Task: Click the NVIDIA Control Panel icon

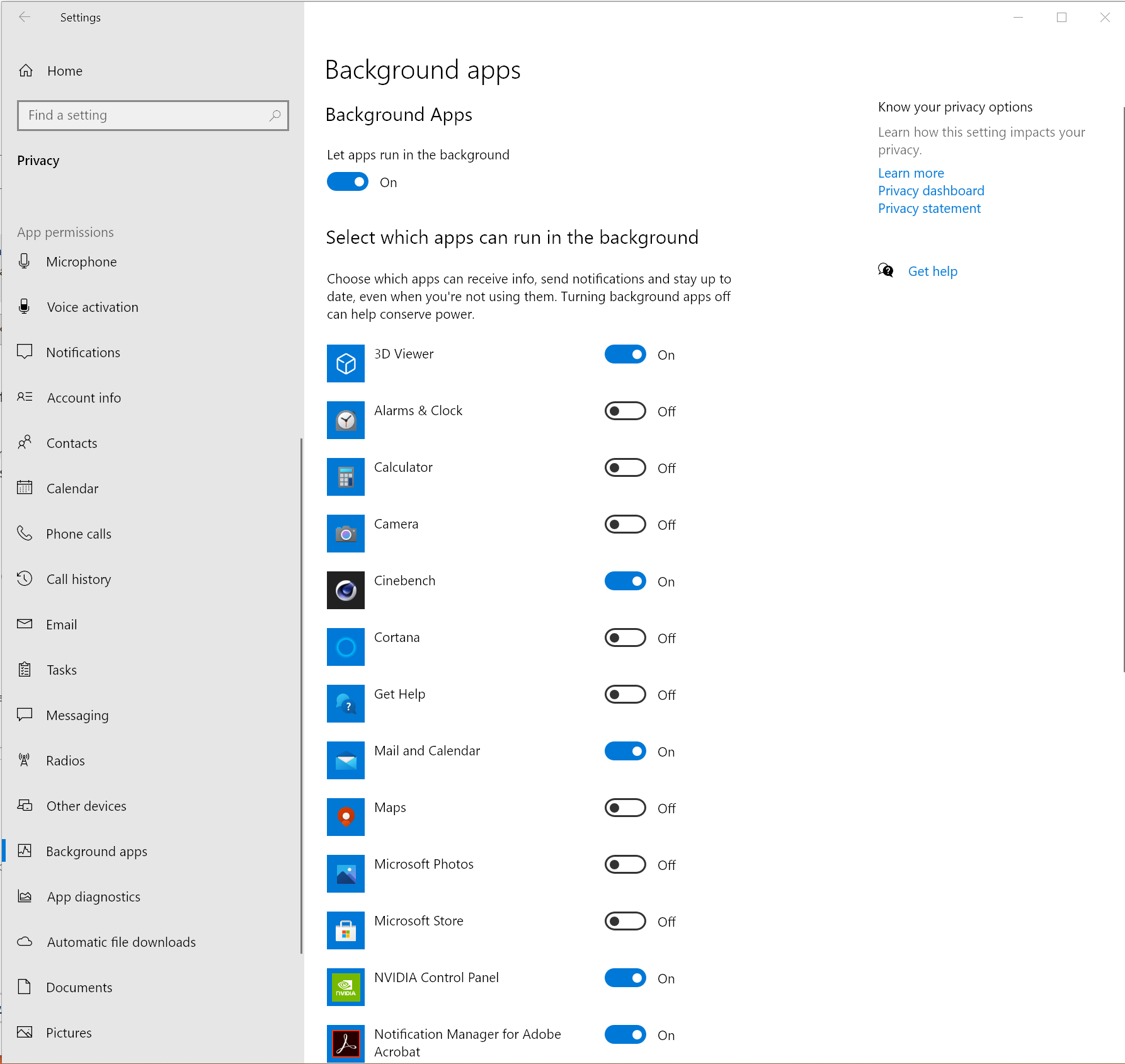Action: (346, 987)
